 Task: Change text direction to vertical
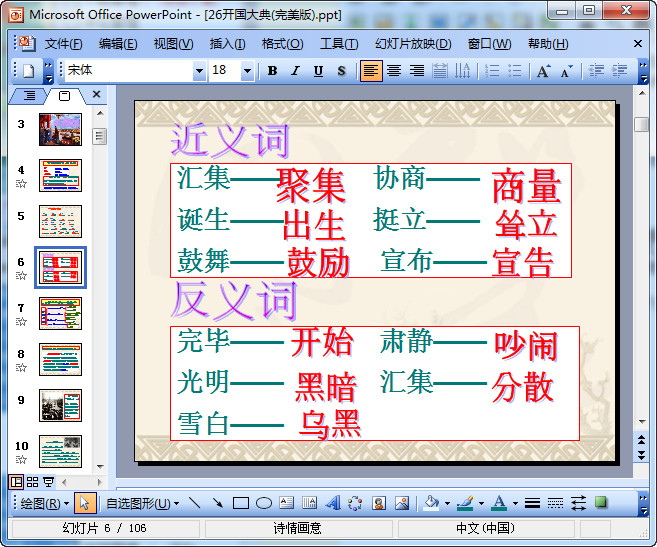pos(463,70)
